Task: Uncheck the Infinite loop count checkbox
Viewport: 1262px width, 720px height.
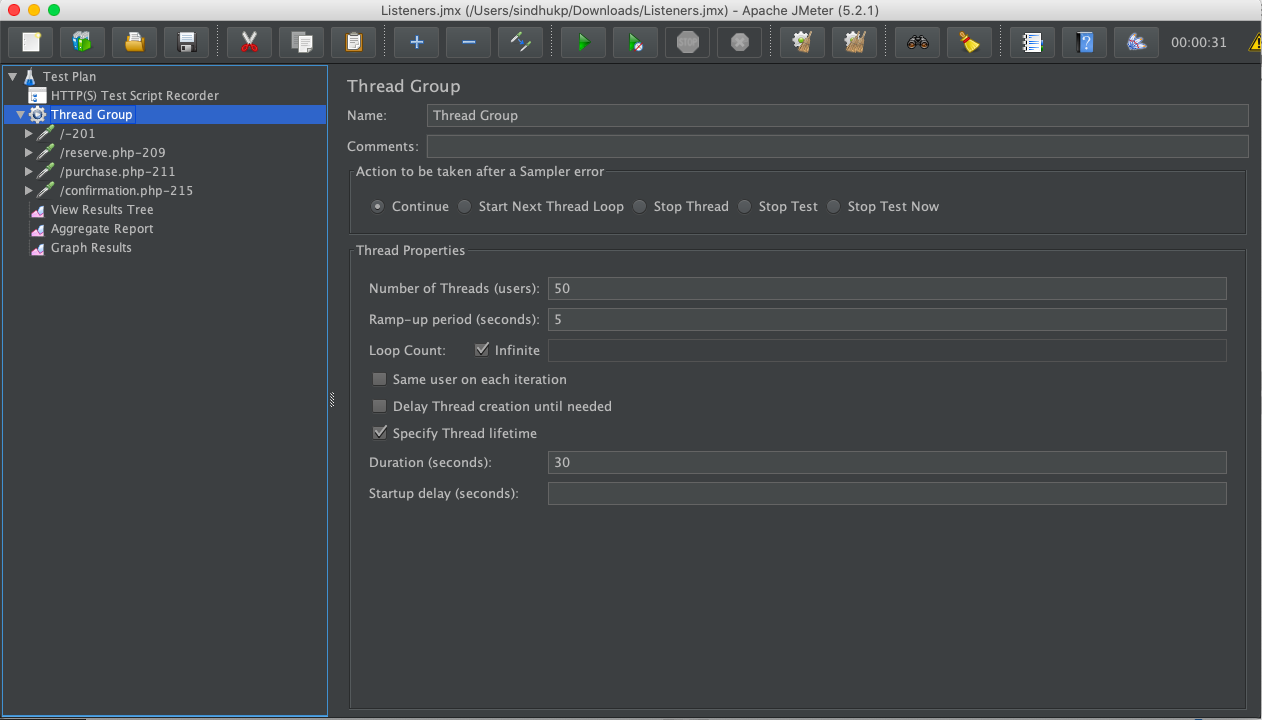Action: [482, 350]
